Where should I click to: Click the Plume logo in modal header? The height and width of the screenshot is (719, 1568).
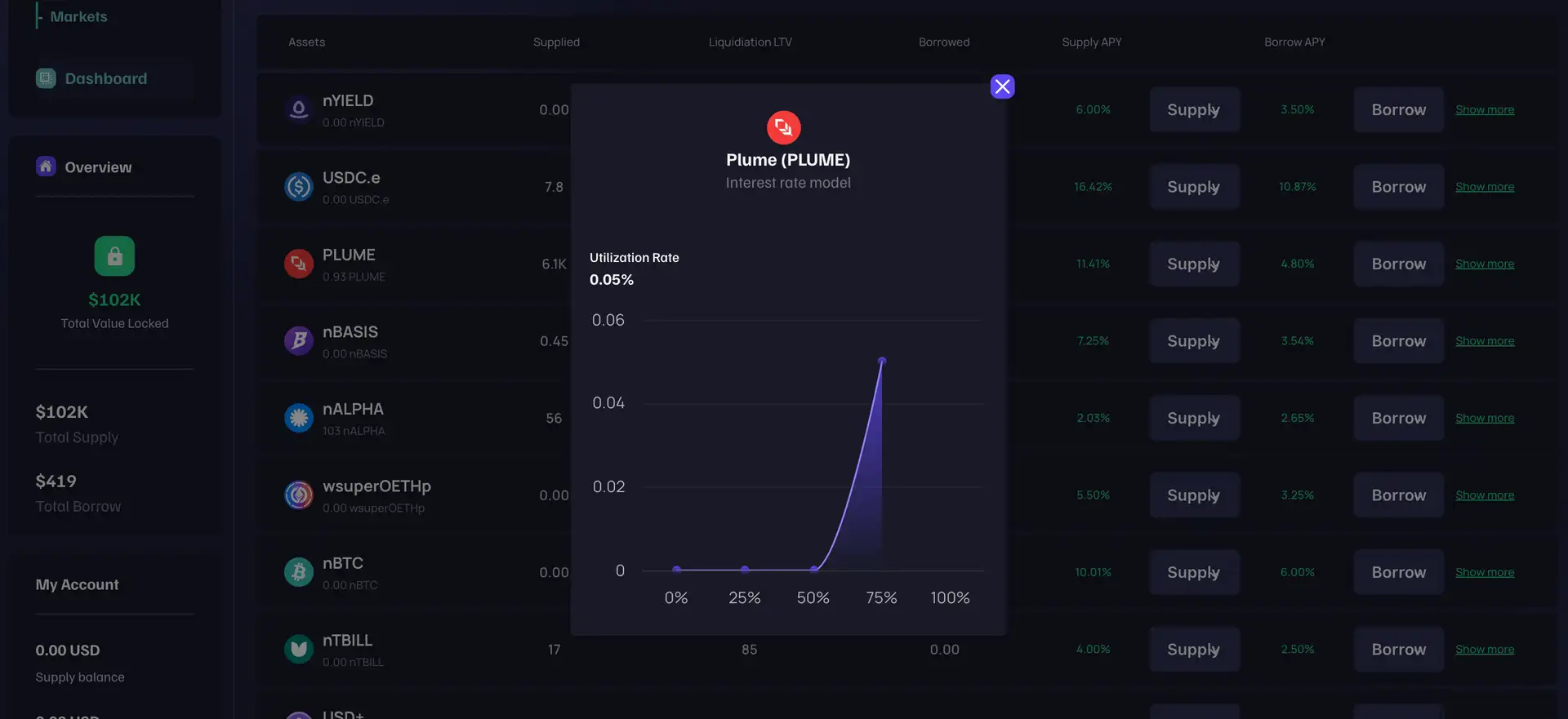pyautogui.click(x=783, y=127)
